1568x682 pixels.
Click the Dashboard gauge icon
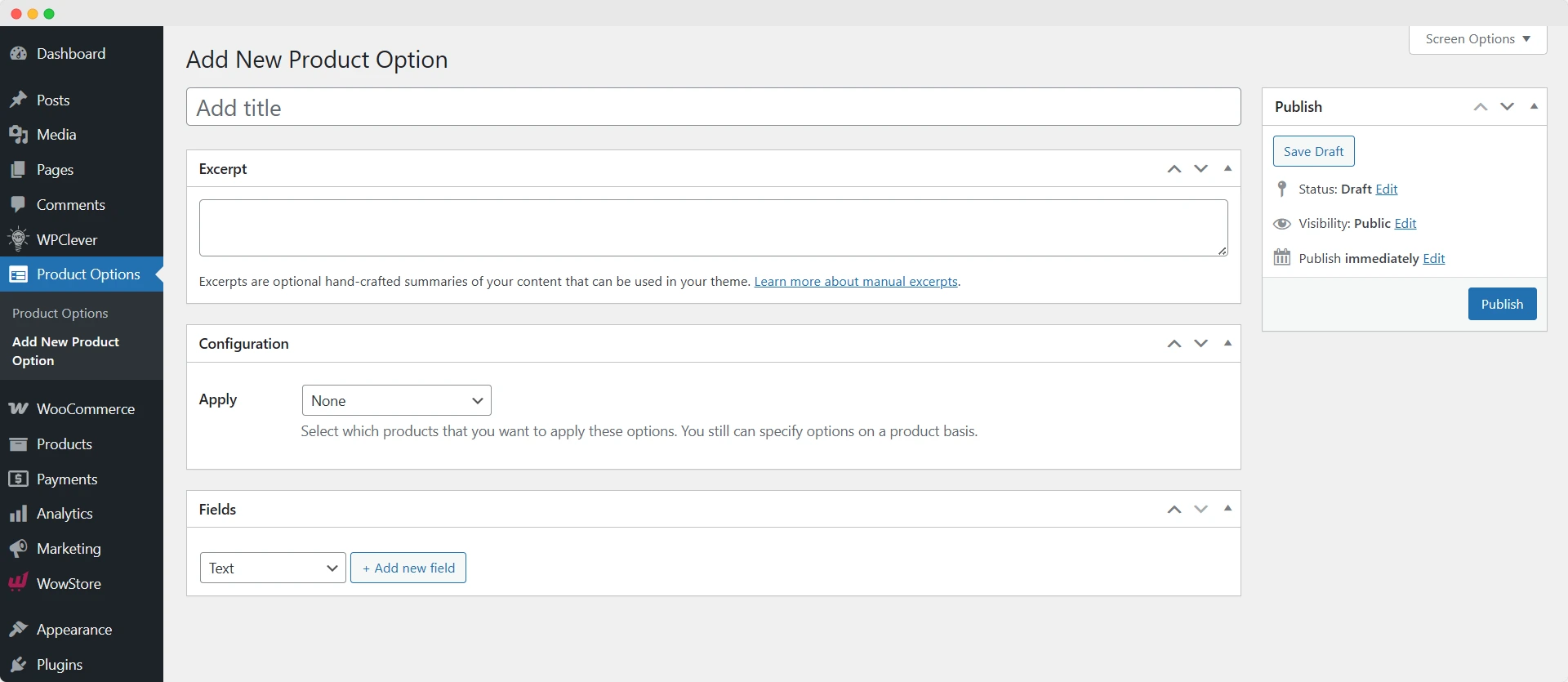[18, 54]
